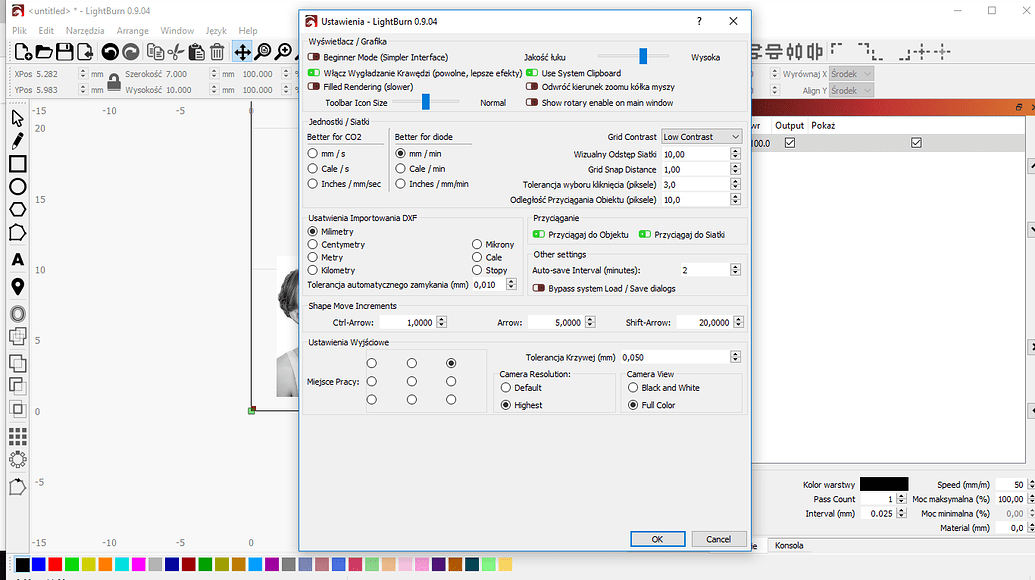This screenshot has height=580, width=1035.
Task: Toggle Show rotary enable on main window
Action: coord(532,102)
